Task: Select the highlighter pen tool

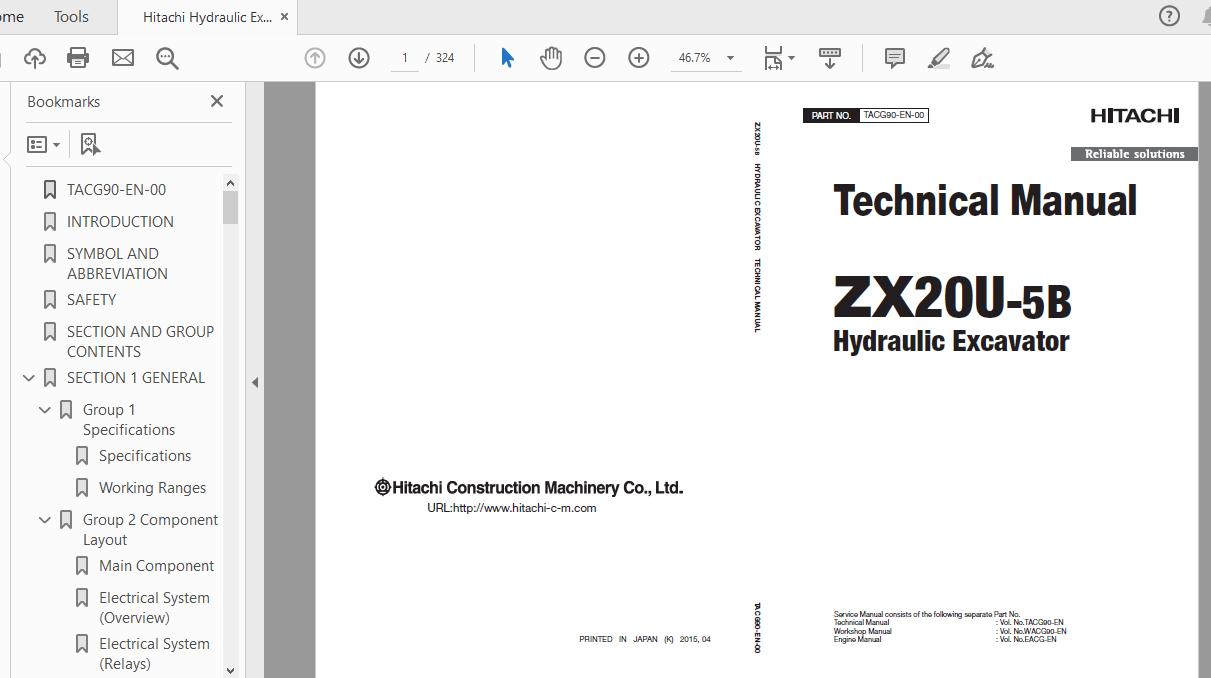Action: (938, 58)
